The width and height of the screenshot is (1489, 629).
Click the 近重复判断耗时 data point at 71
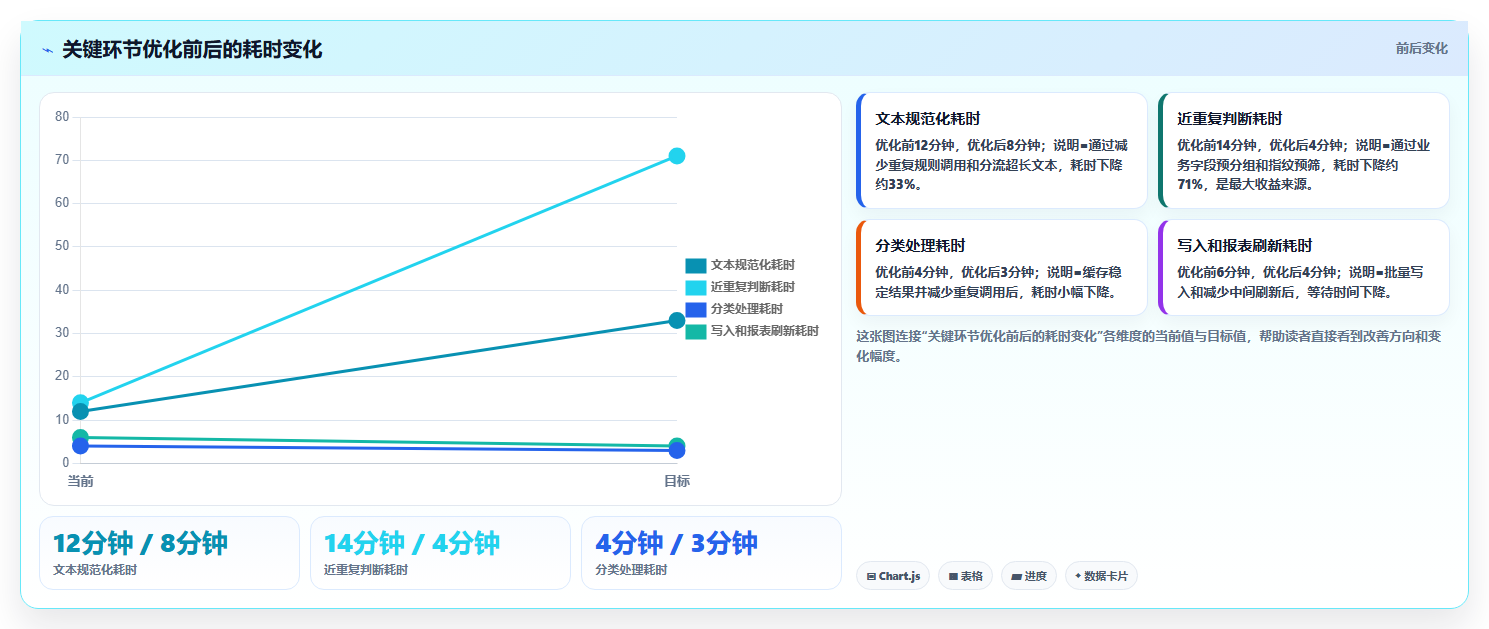[677, 156]
